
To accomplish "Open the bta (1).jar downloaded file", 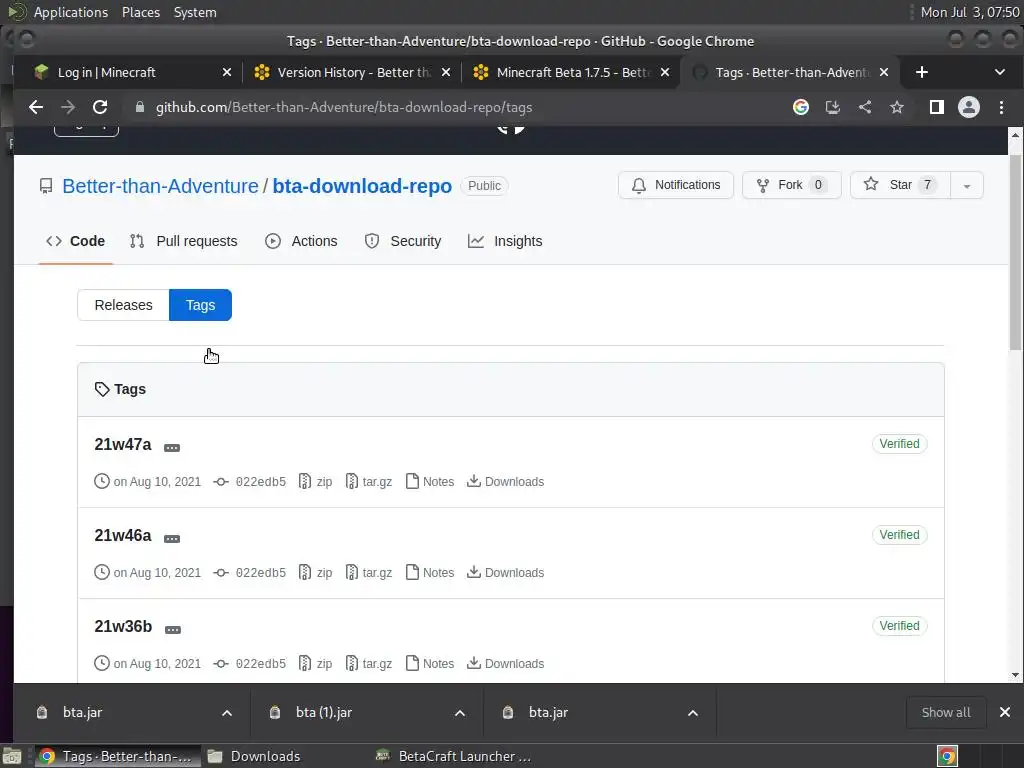I will click(323, 712).
